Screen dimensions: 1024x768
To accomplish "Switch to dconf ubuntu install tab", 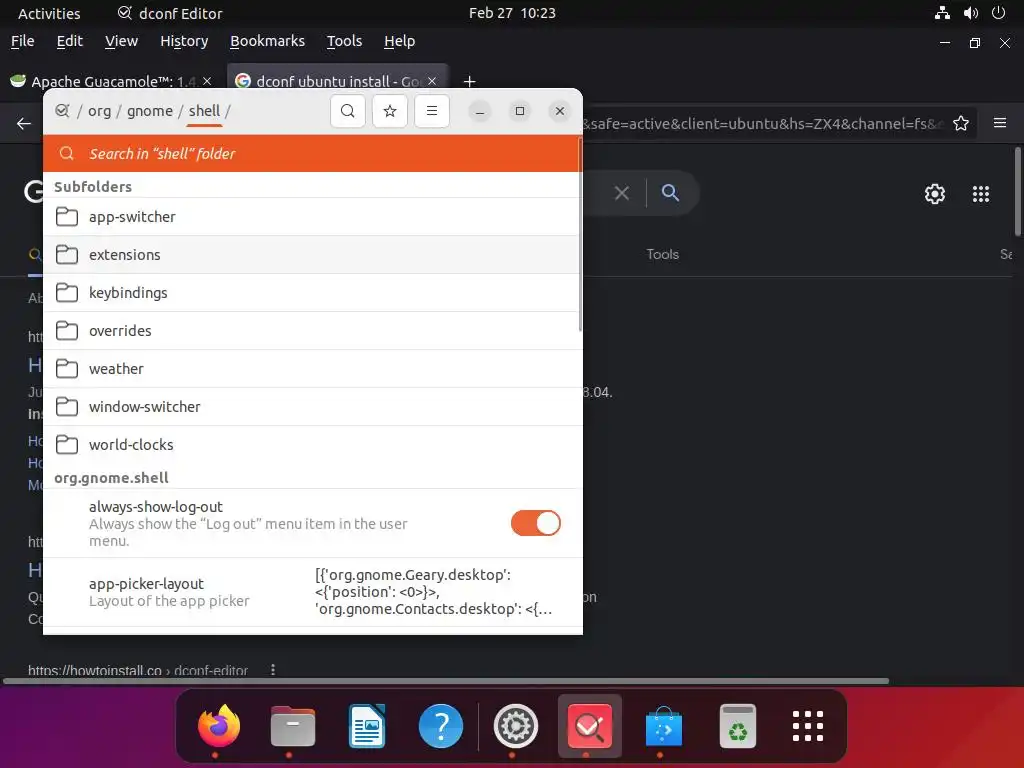I will point(336,81).
